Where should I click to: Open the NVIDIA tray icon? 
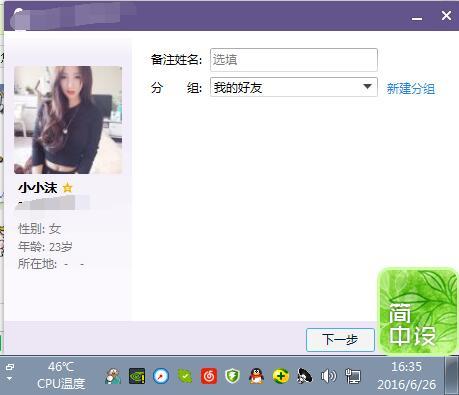137,376
